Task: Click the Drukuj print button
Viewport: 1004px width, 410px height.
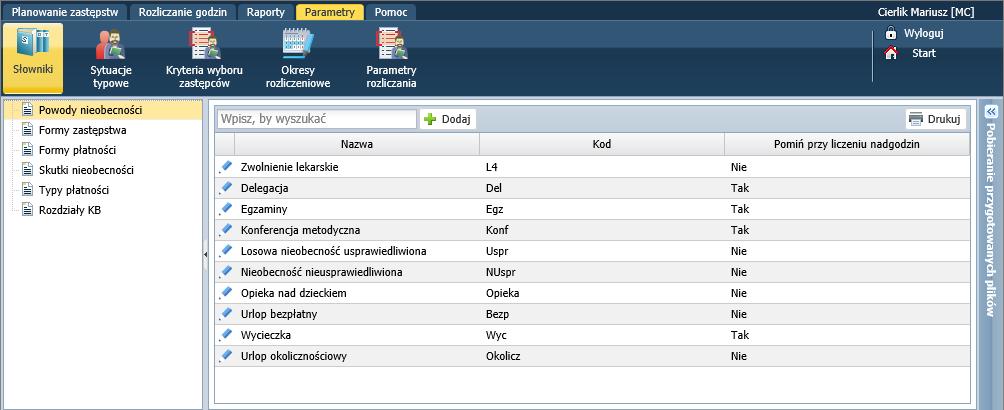Action: (935, 119)
